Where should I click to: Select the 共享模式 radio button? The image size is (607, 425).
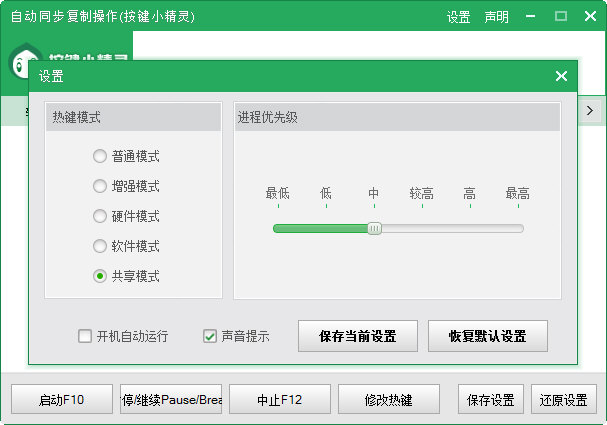99,276
